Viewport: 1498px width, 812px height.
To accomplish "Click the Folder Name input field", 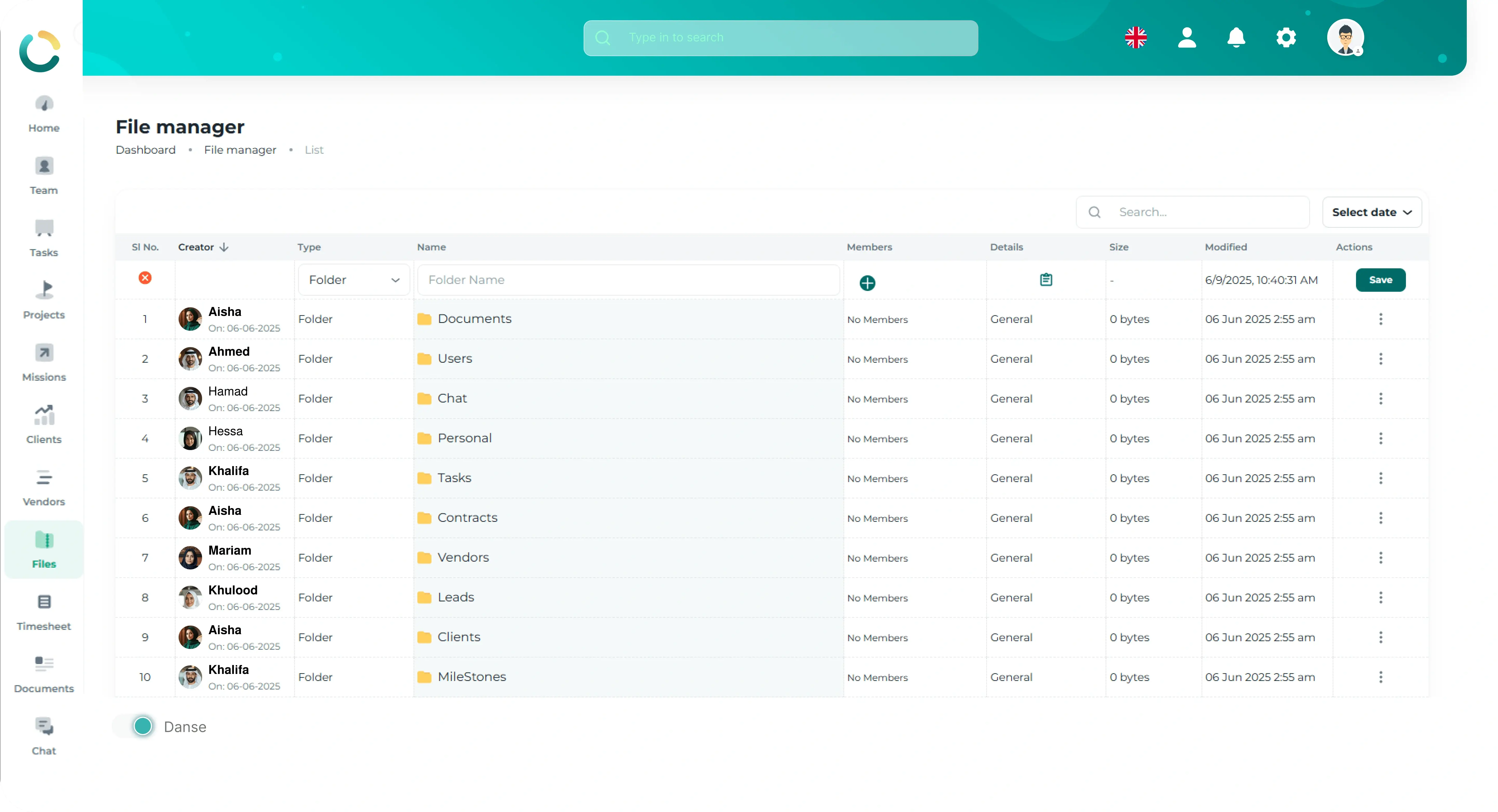I will (x=628, y=280).
